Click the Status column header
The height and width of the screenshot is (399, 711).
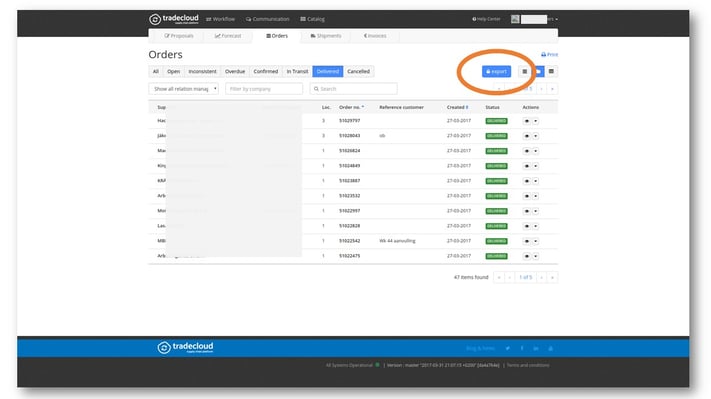click(x=492, y=107)
